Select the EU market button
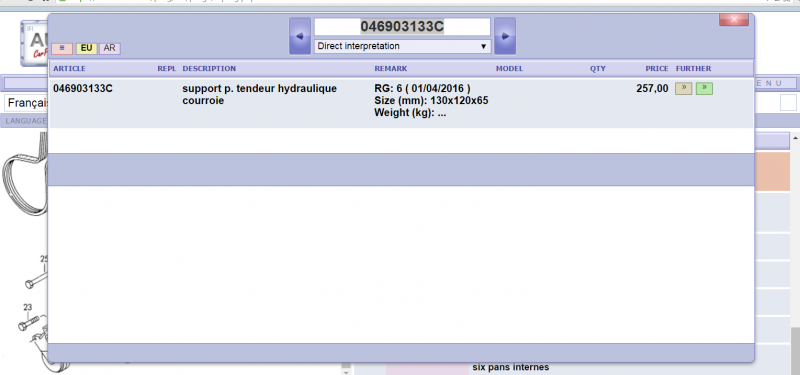Viewport: 800px width, 375px height. coord(86,48)
